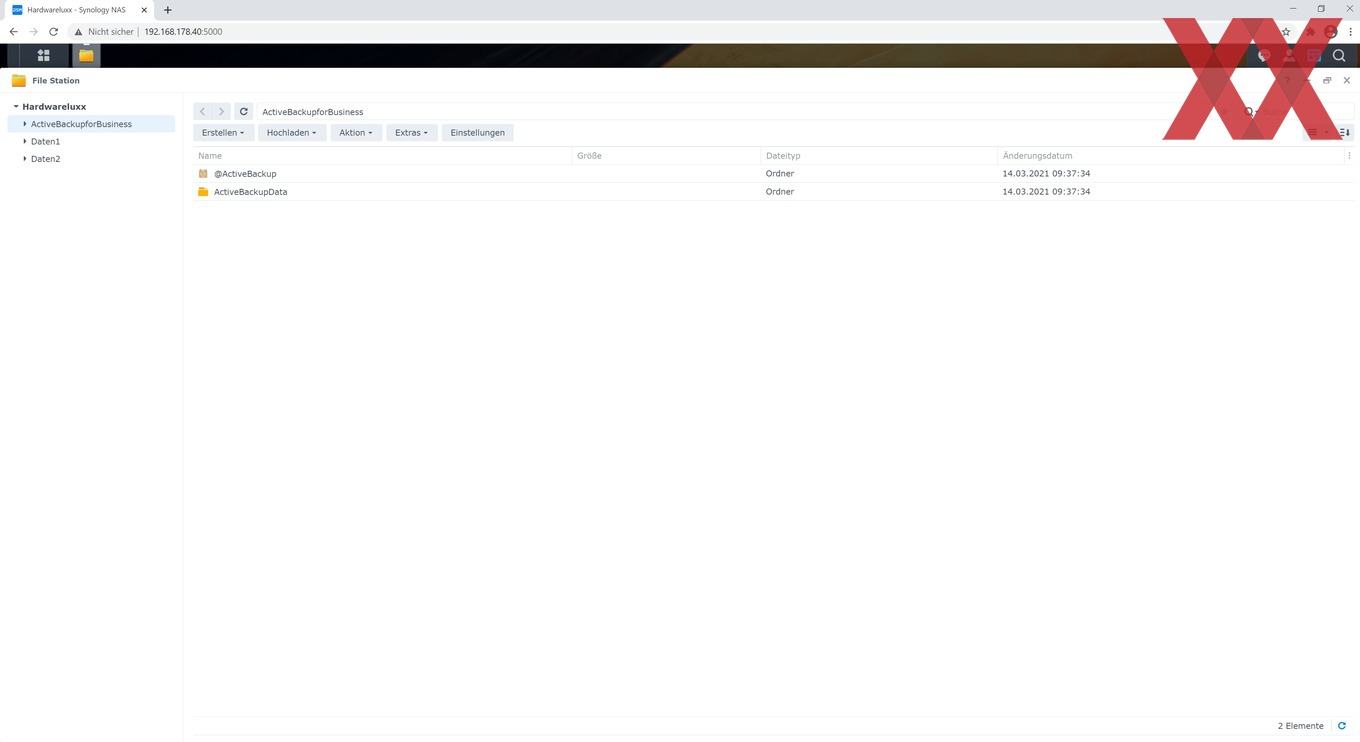Switch list view mode icon

tap(1313, 132)
